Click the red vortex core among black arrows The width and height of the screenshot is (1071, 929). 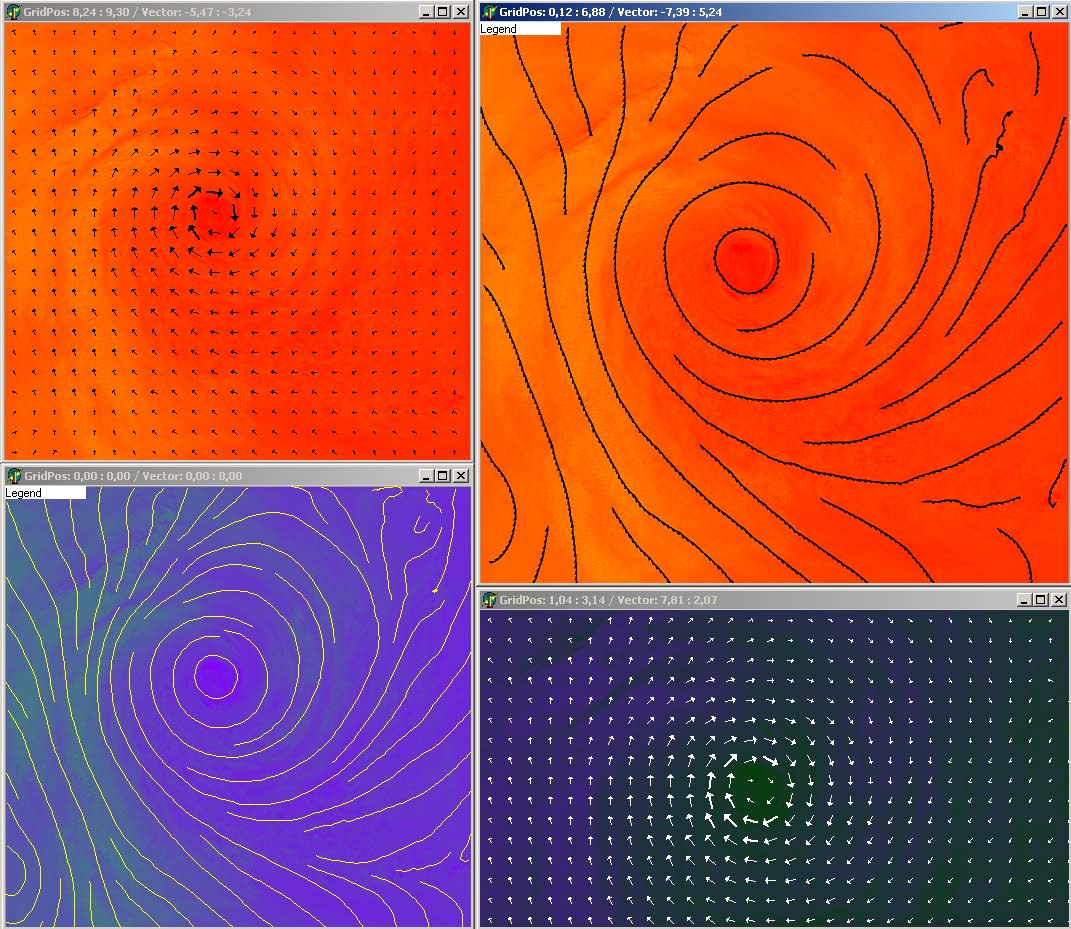coord(212,214)
